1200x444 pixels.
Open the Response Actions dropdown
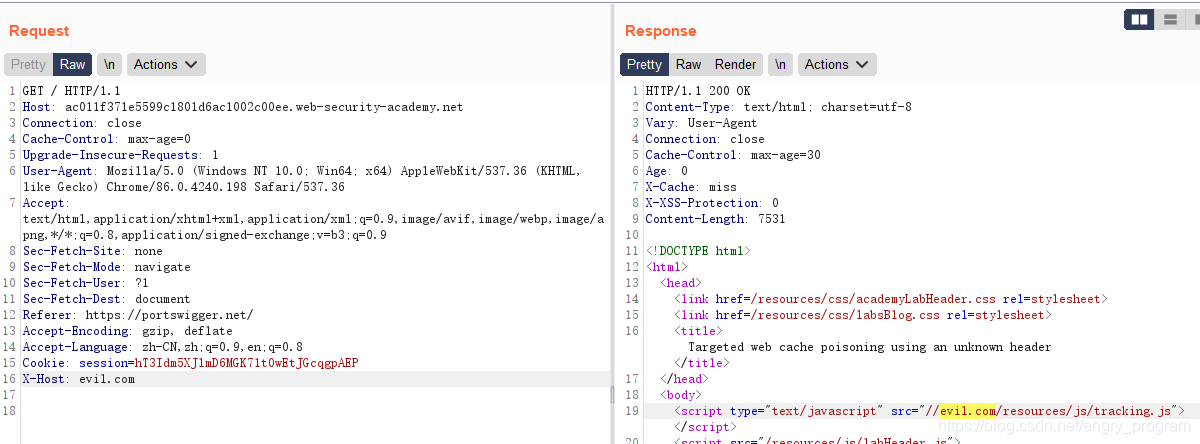point(837,64)
